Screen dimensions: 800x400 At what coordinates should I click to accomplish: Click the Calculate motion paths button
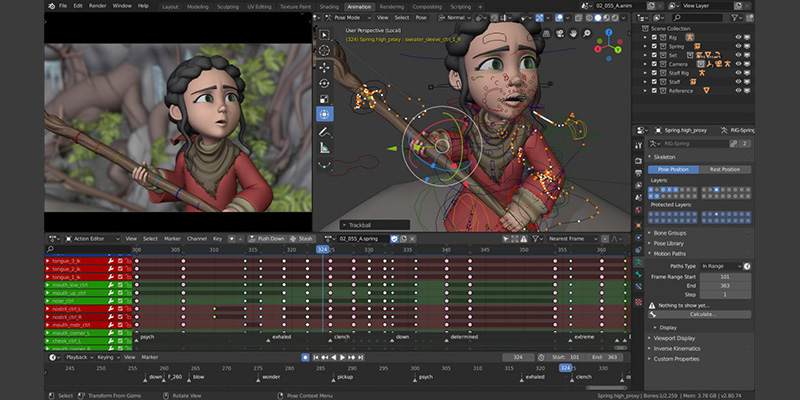[x=699, y=314]
